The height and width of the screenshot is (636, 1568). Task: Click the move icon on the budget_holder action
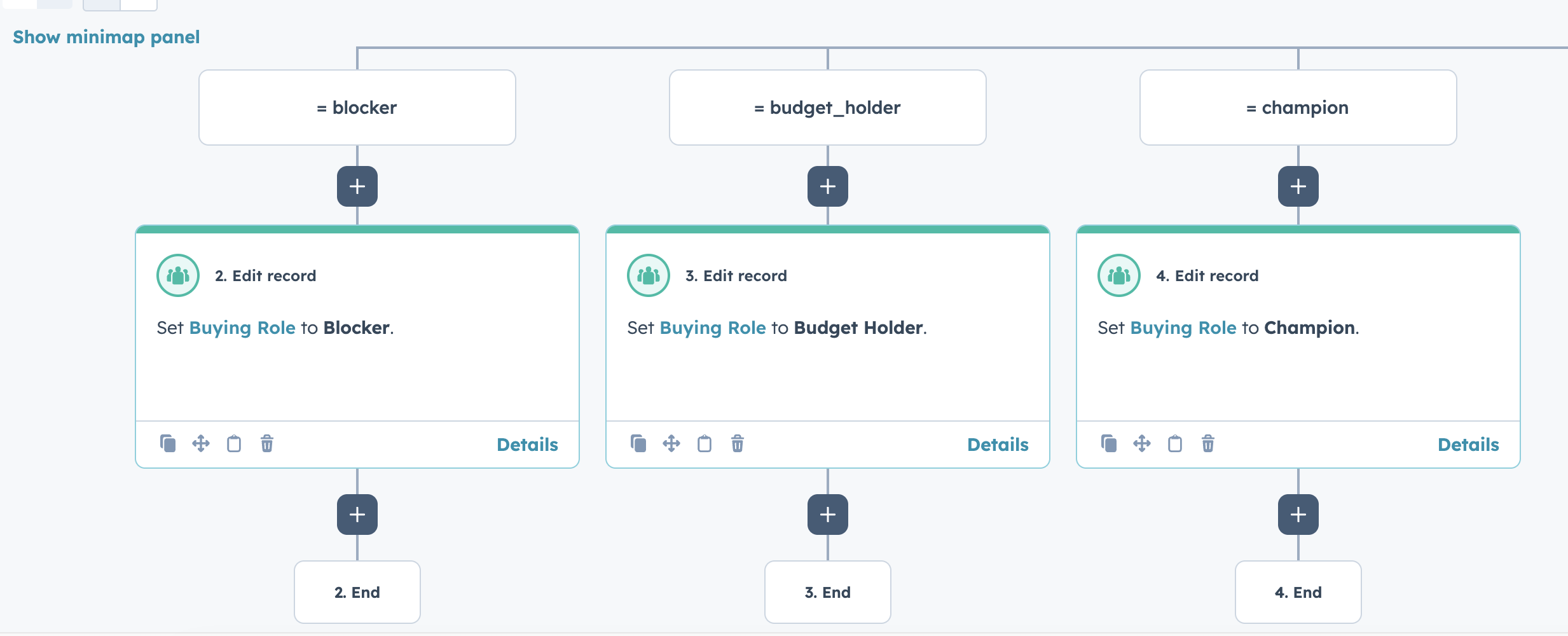pyautogui.click(x=671, y=443)
